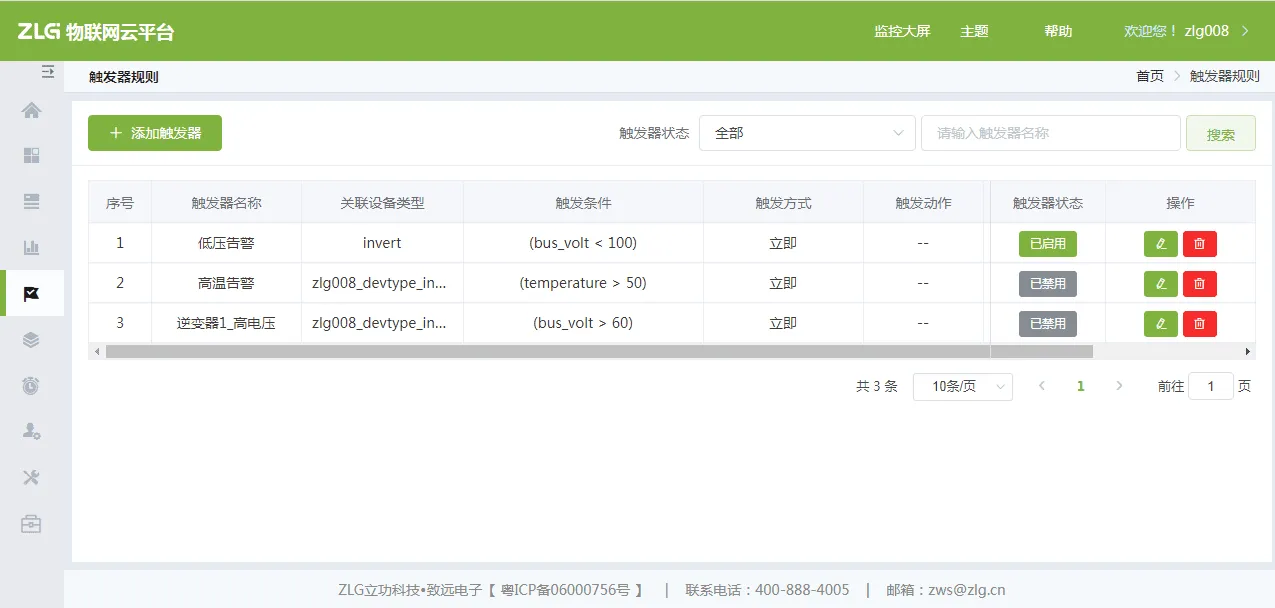The width and height of the screenshot is (1275, 608).
Task: Open the layers stack icon in sidebar
Action: click(x=31, y=340)
